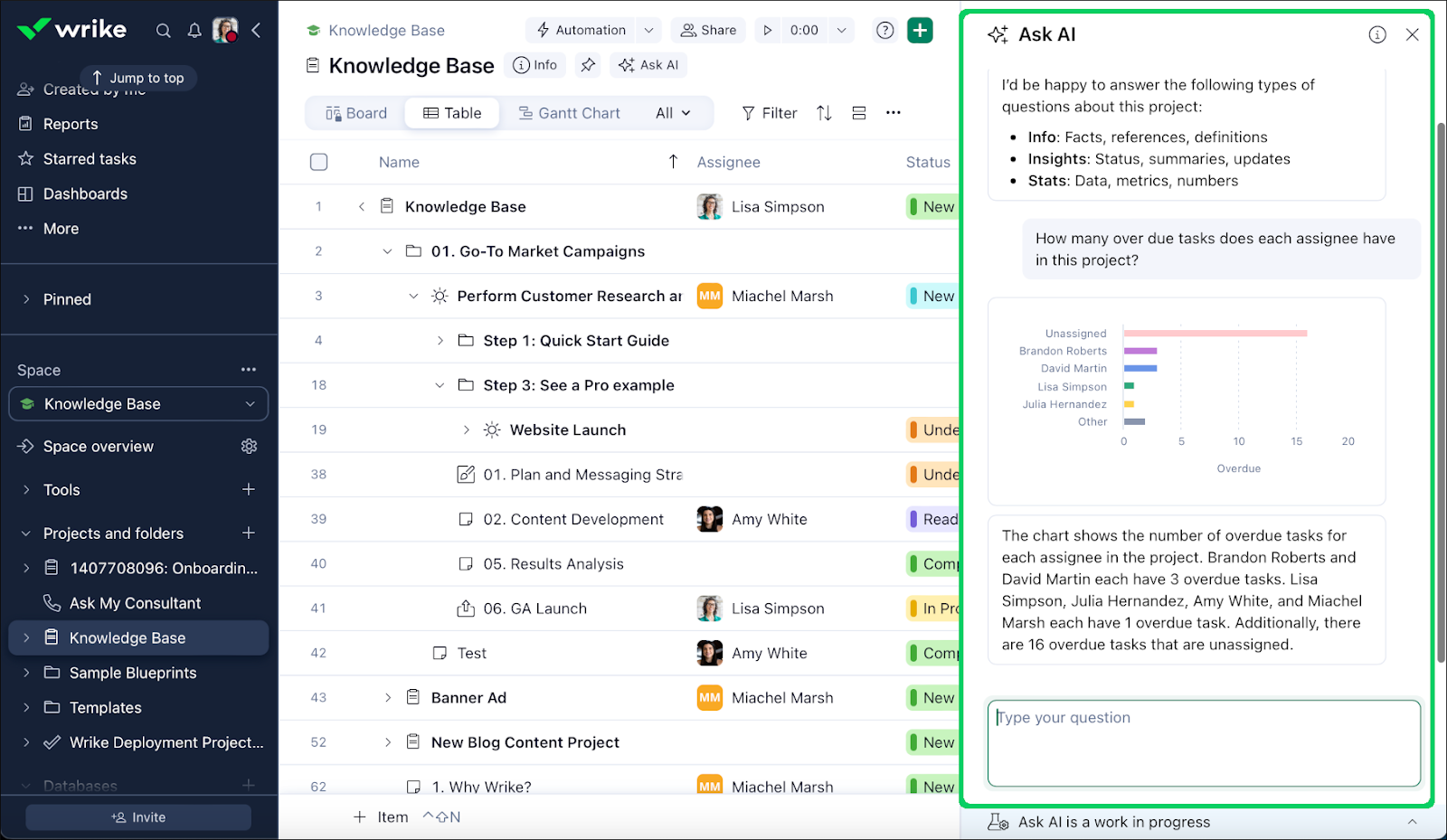Add a new tool with plus icon
The width and height of the screenshot is (1447, 840).
(249, 489)
